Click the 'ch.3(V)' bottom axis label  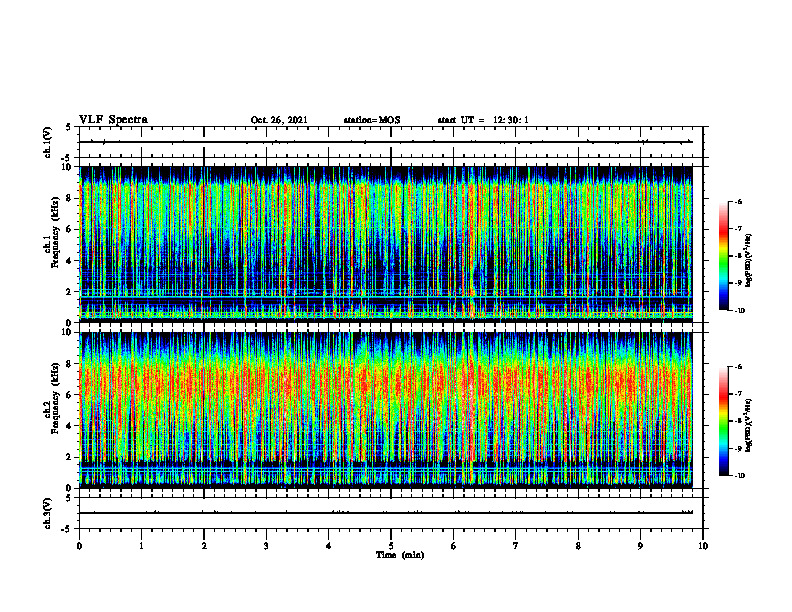coord(48,513)
